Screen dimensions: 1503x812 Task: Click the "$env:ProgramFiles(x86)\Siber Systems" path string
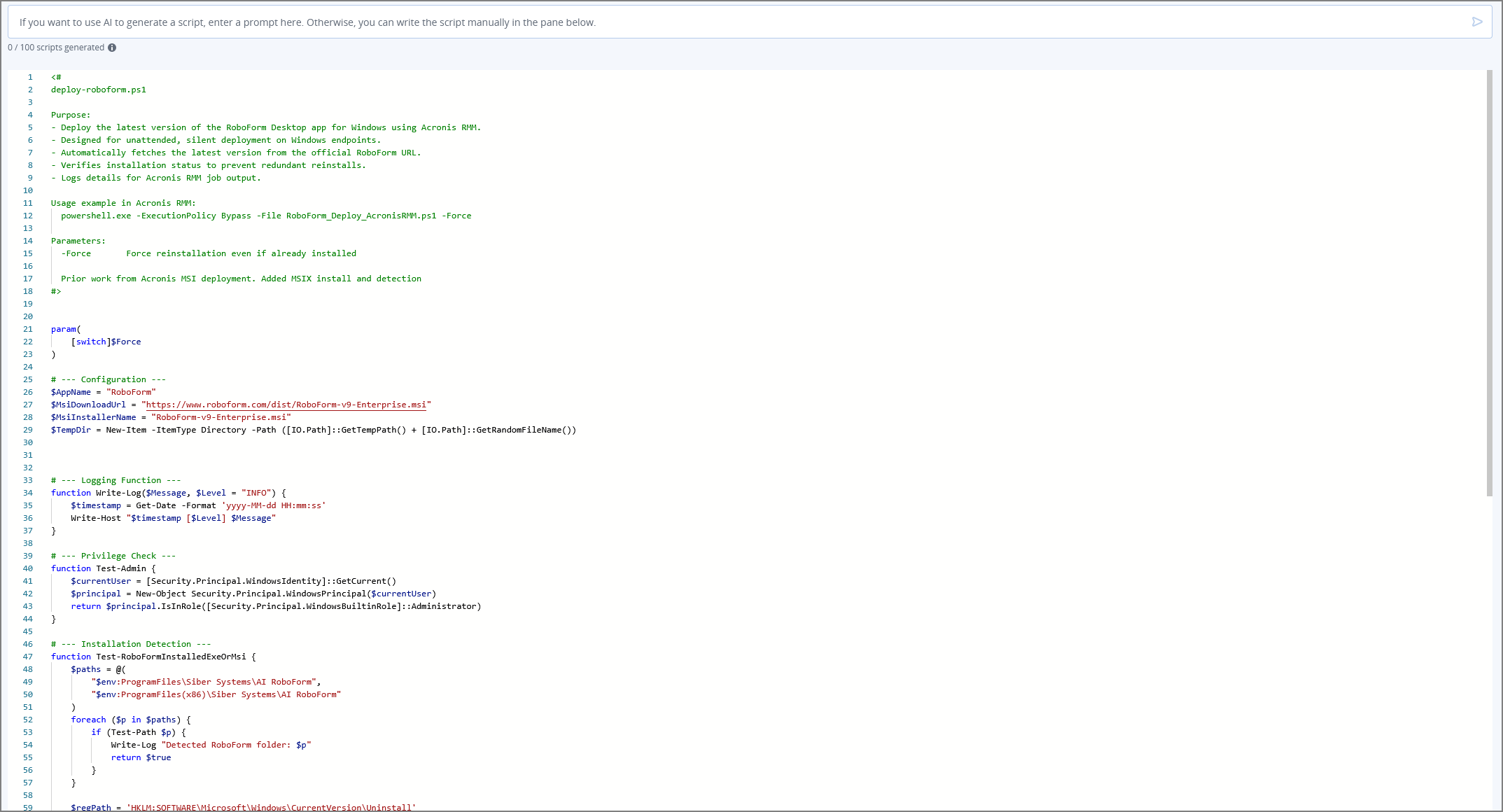(216, 694)
